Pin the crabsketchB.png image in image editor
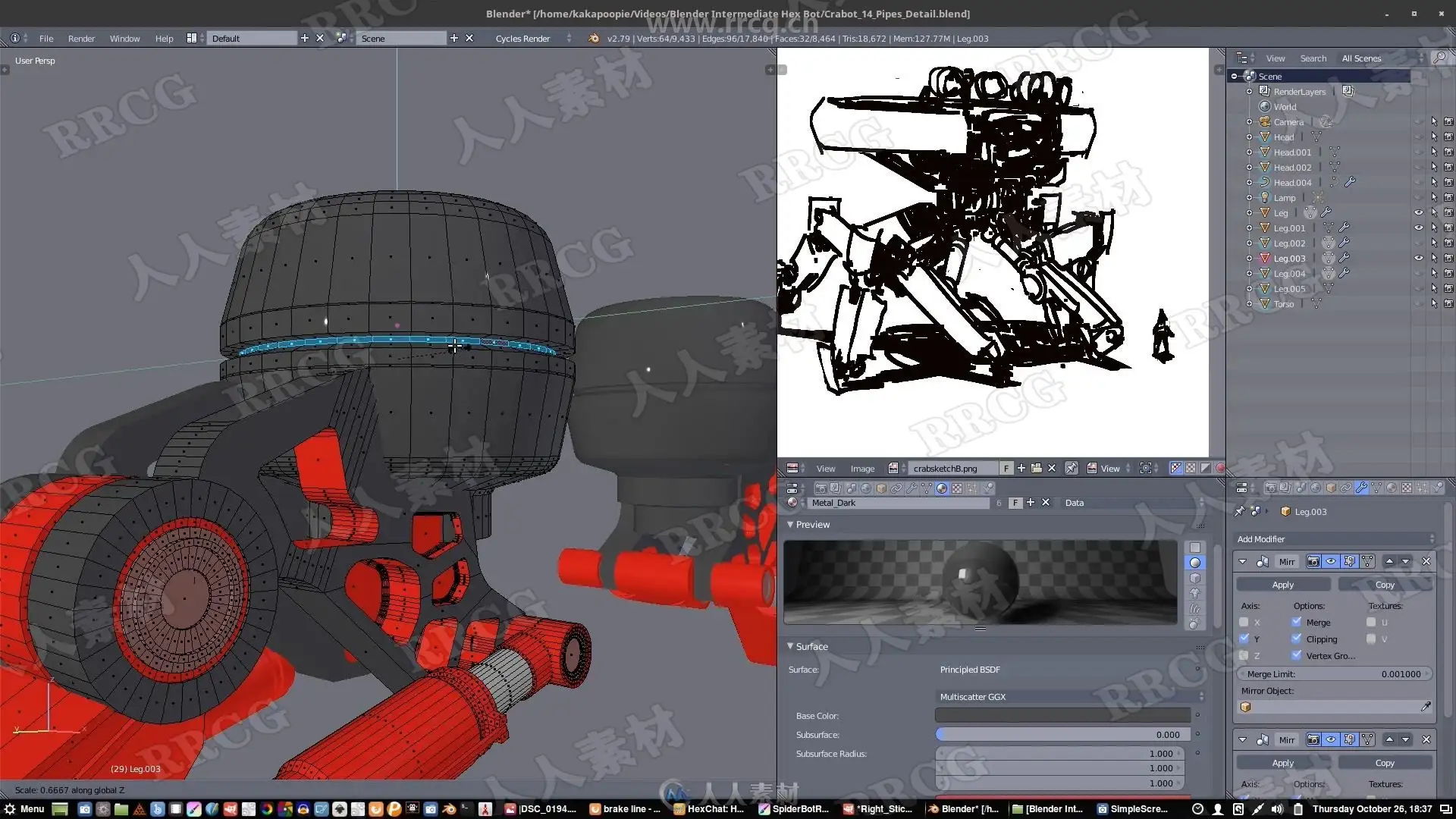1456x819 pixels. tap(1071, 469)
